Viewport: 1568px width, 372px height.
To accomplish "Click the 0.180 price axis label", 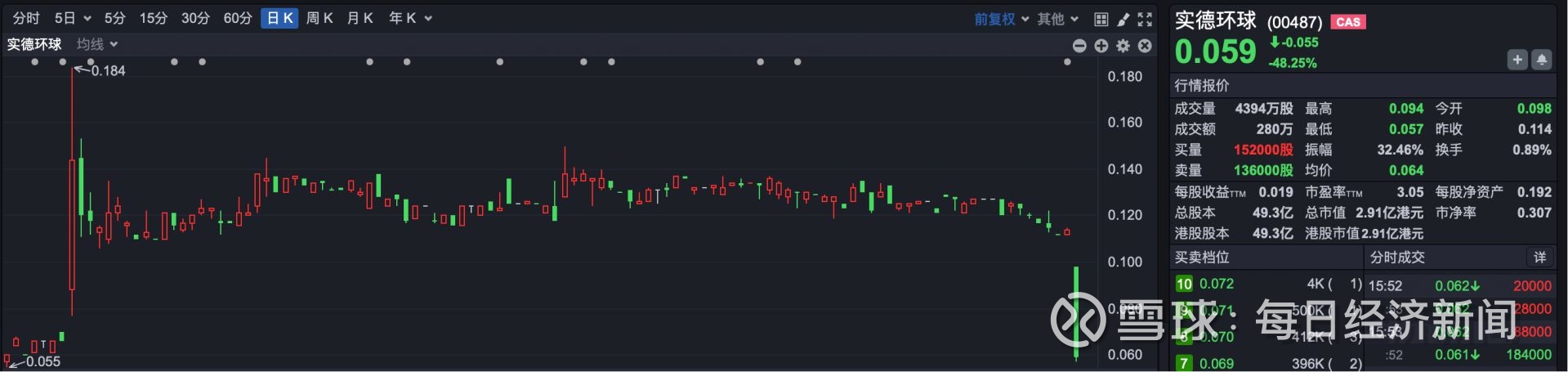I will pyautogui.click(x=1125, y=77).
